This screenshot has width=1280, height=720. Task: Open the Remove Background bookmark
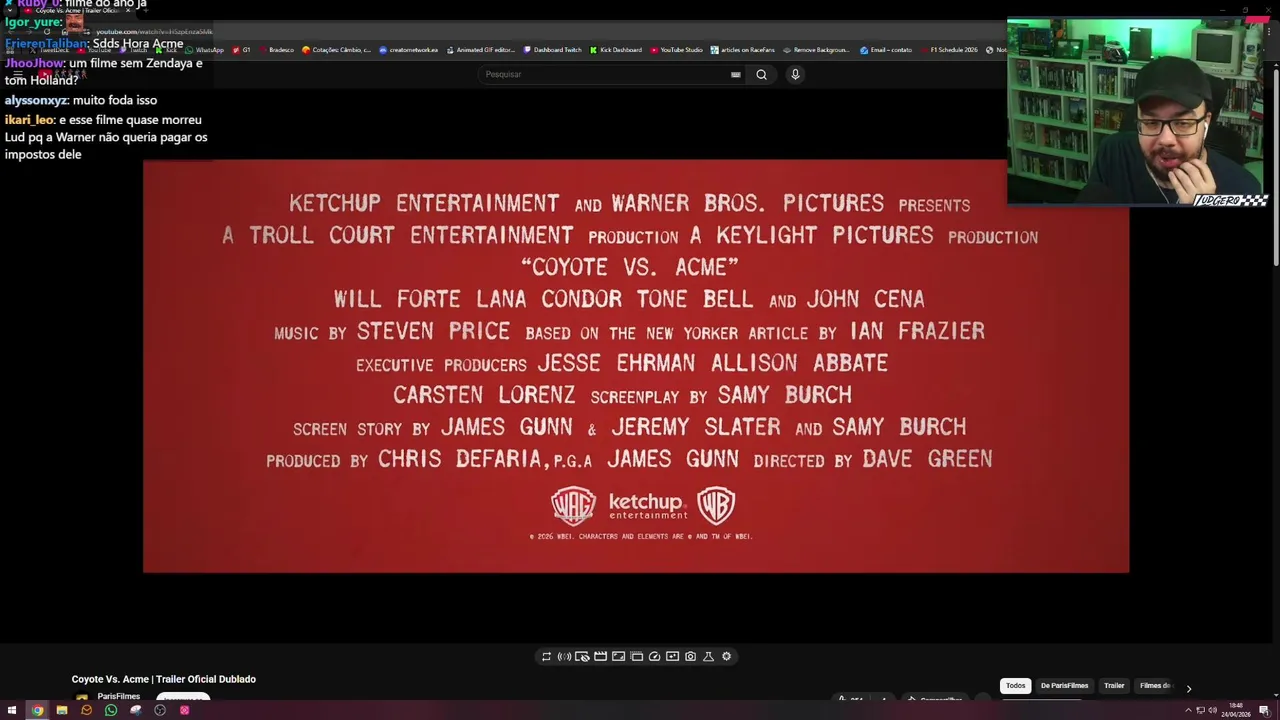817,50
